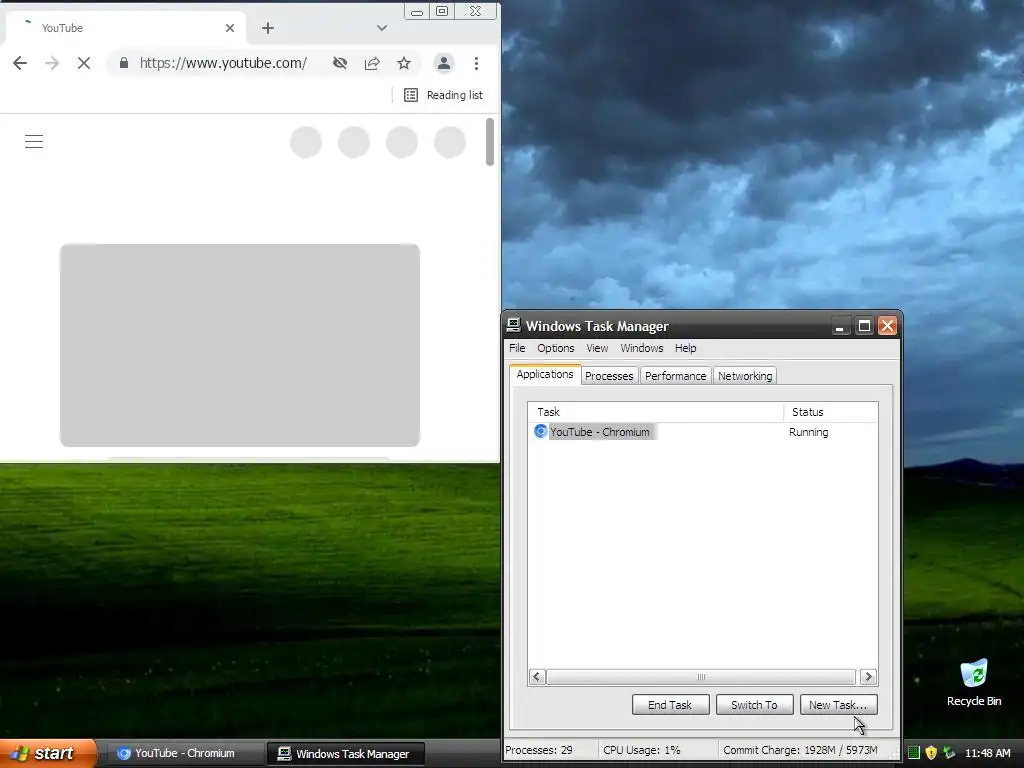Sort by the Status column header
The height and width of the screenshot is (768, 1024).
pyautogui.click(x=831, y=412)
